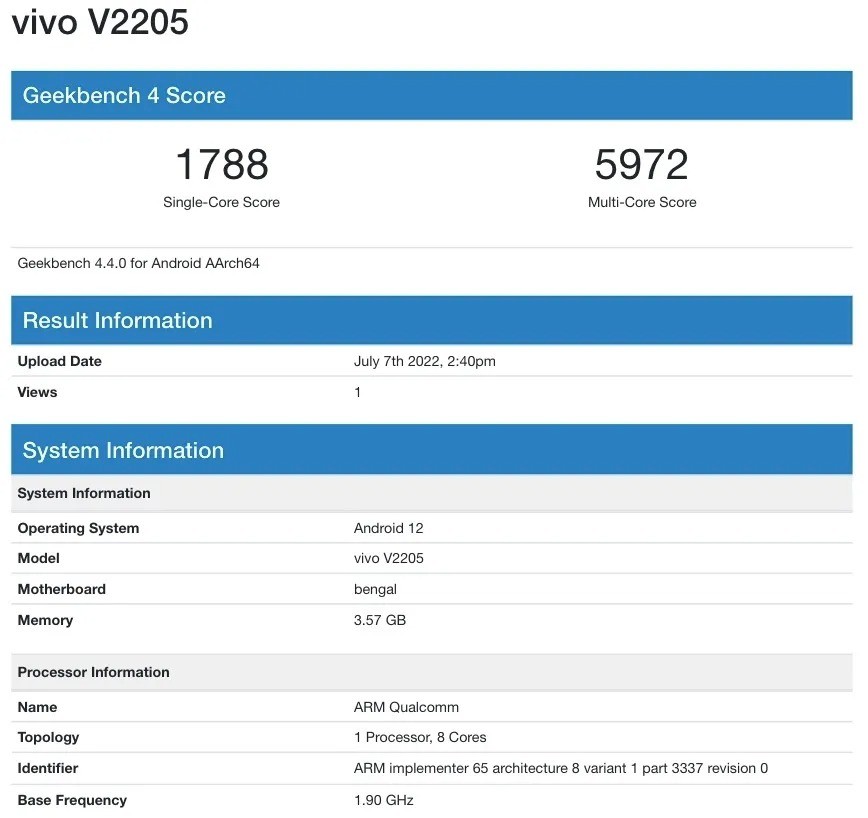868x818 pixels.
Task: Click the July 7th 2022 upload date
Action: [424, 361]
